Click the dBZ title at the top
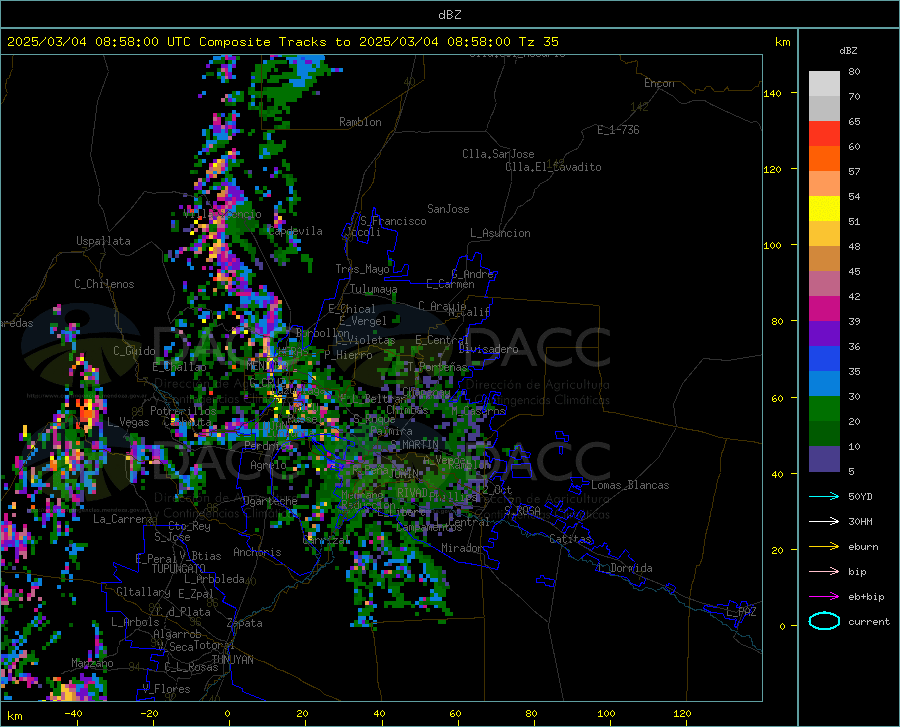This screenshot has width=900, height=727. pyautogui.click(x=449, y=15)
